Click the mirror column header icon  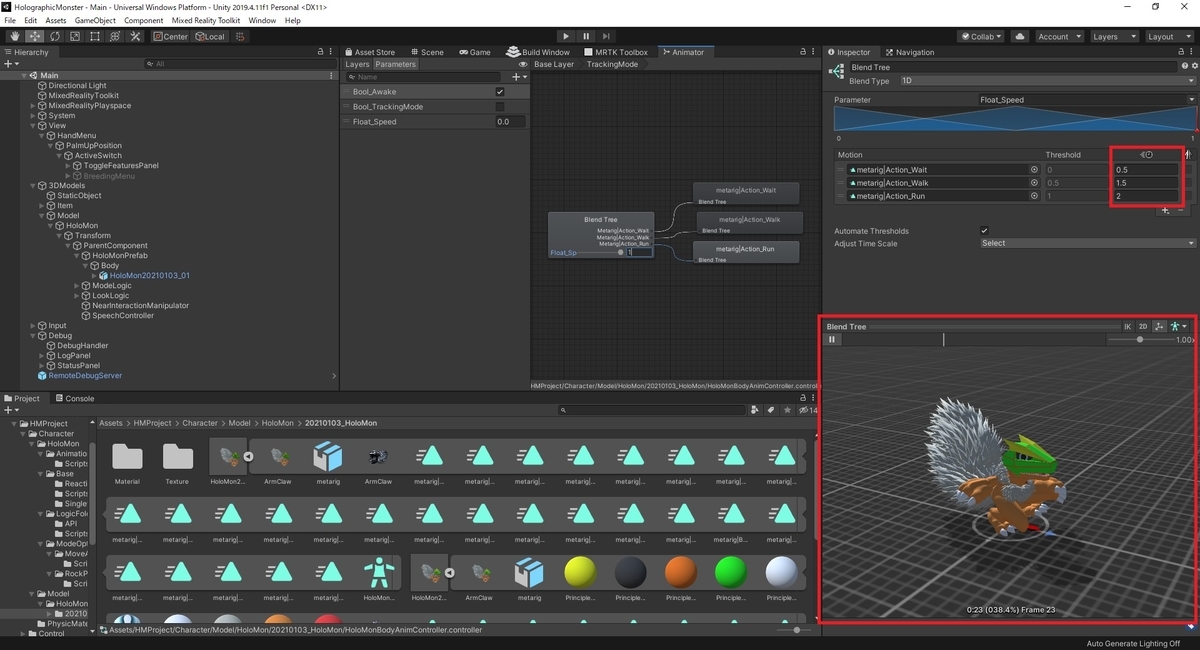coord(1187,155)
